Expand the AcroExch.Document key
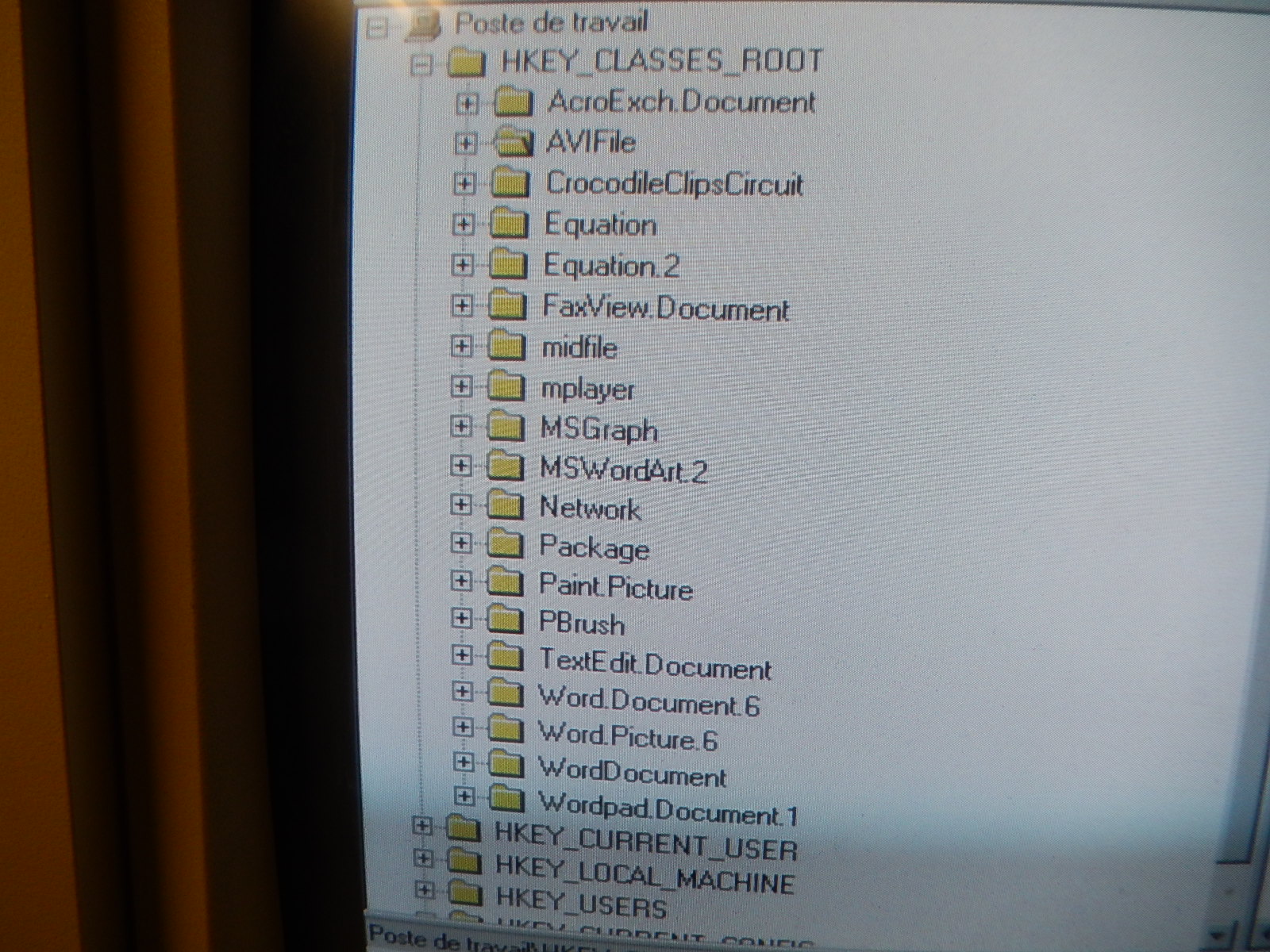The height and width of the screenshot is (952, 1270). click(x=468, y=104)
